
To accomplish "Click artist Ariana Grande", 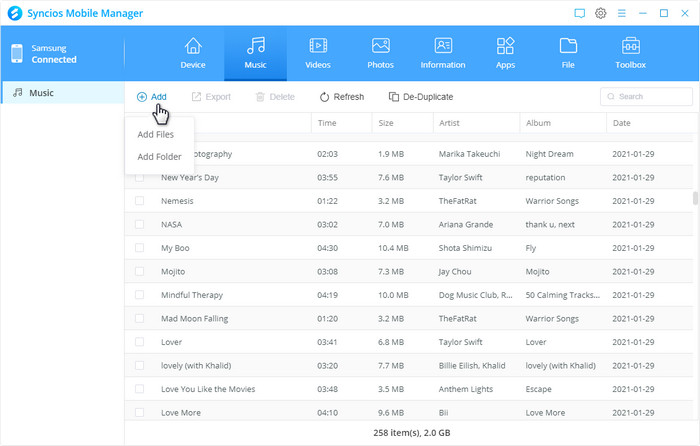I will point(466,225).
